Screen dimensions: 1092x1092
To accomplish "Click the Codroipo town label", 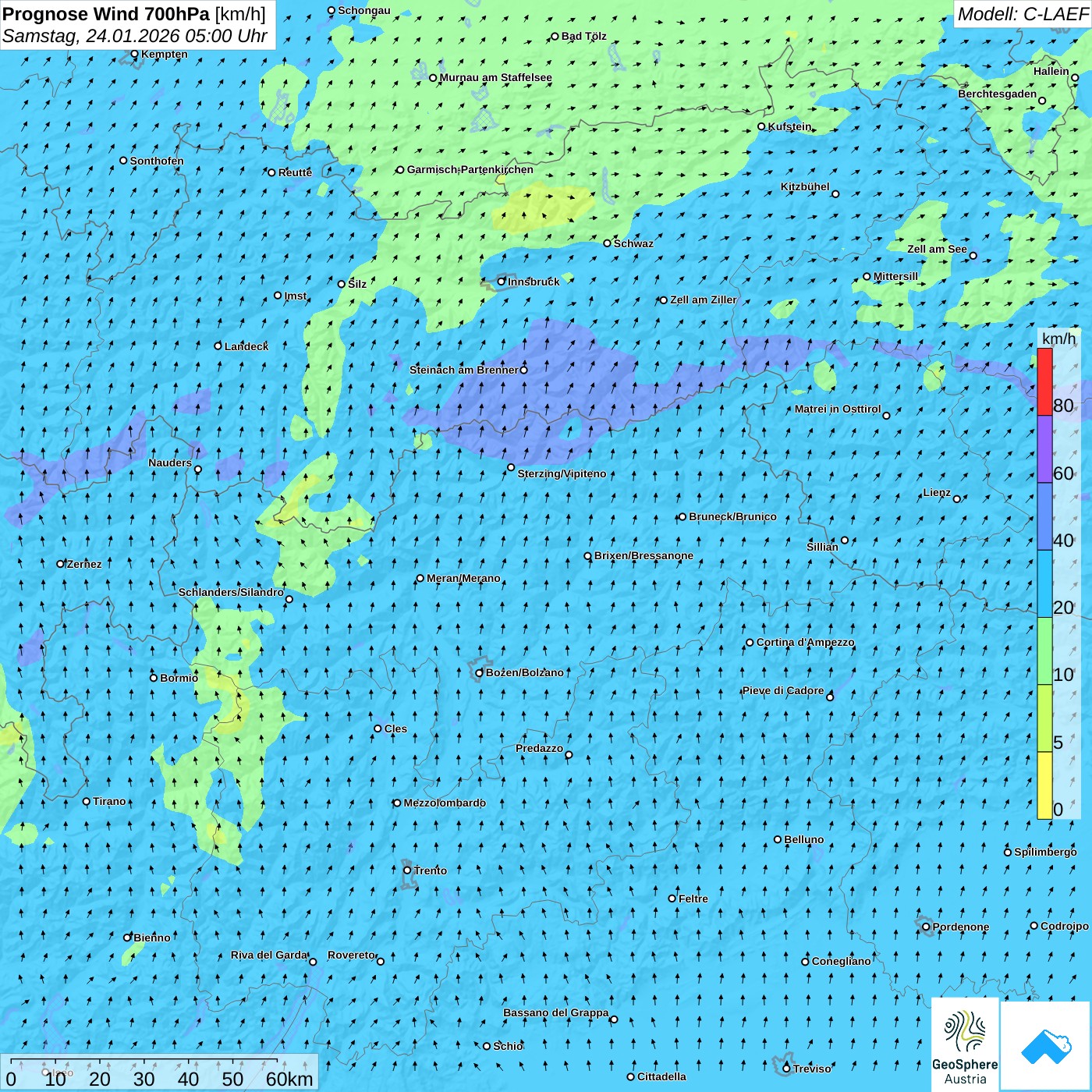I will tap(1064, 926).
